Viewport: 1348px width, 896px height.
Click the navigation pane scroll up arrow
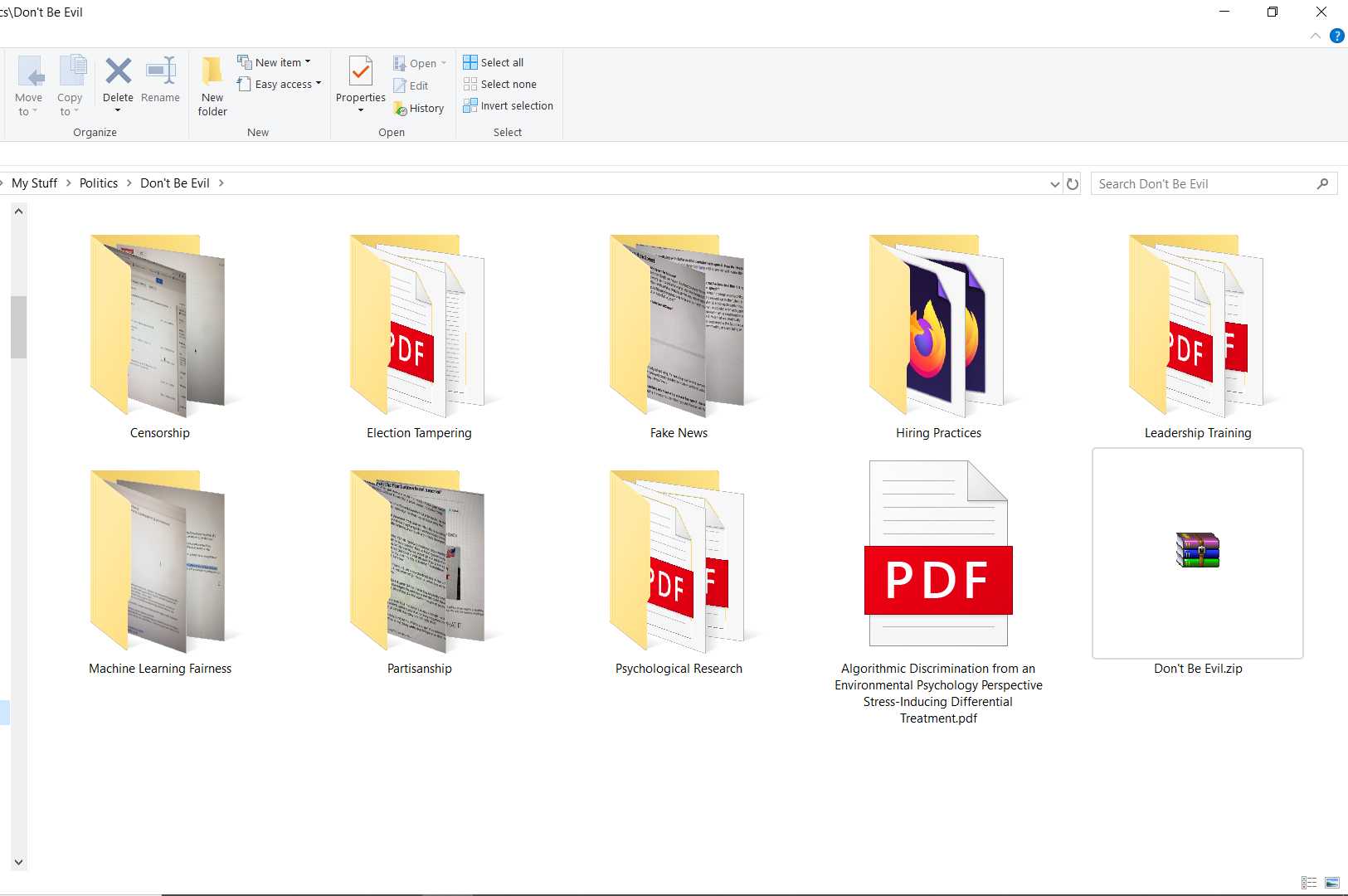pos(18,212)
